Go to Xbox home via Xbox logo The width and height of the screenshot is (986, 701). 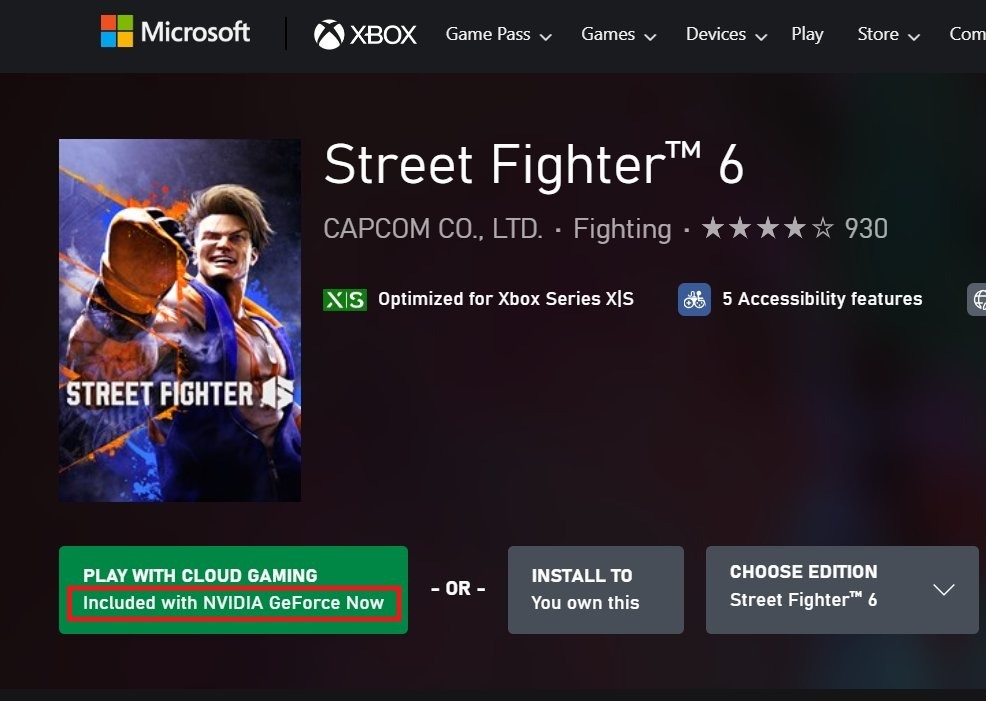(x=365, y=35)
